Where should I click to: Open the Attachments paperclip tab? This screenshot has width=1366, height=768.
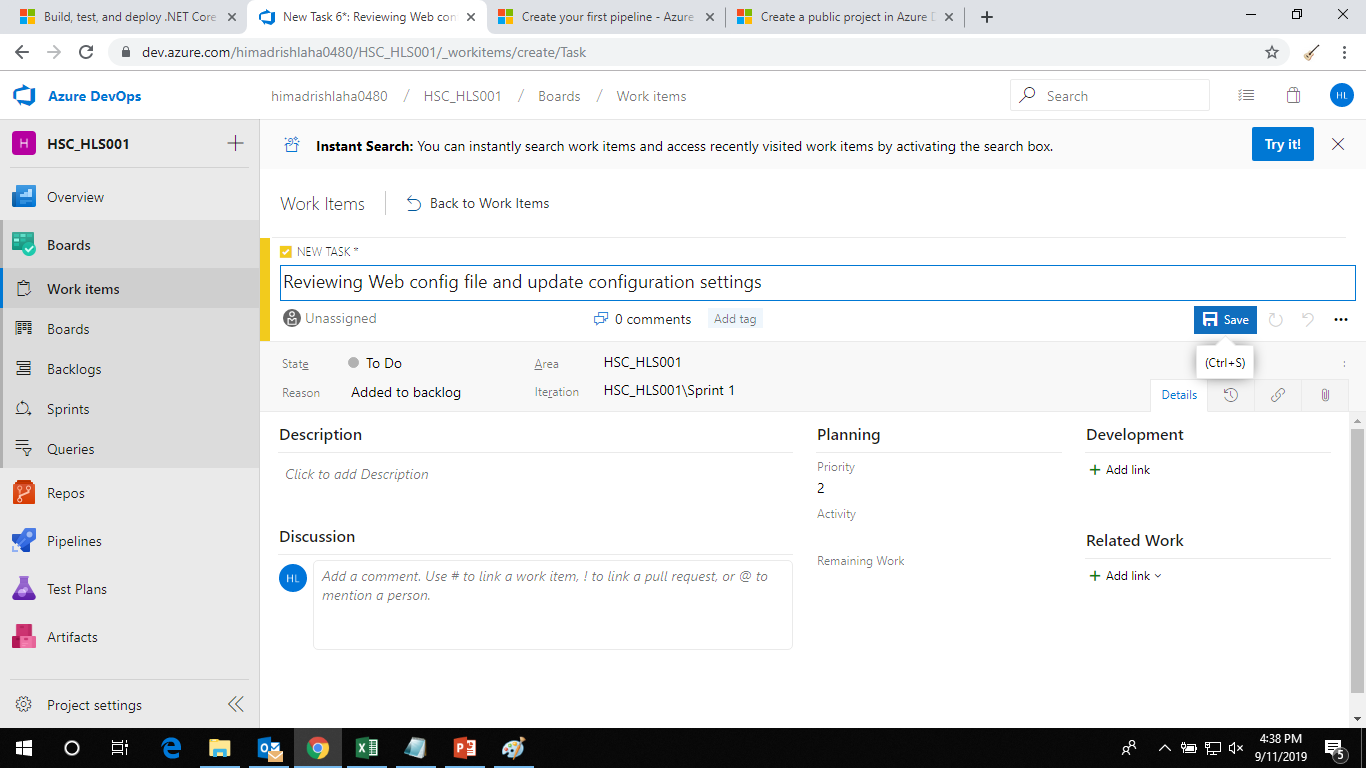1324,395
